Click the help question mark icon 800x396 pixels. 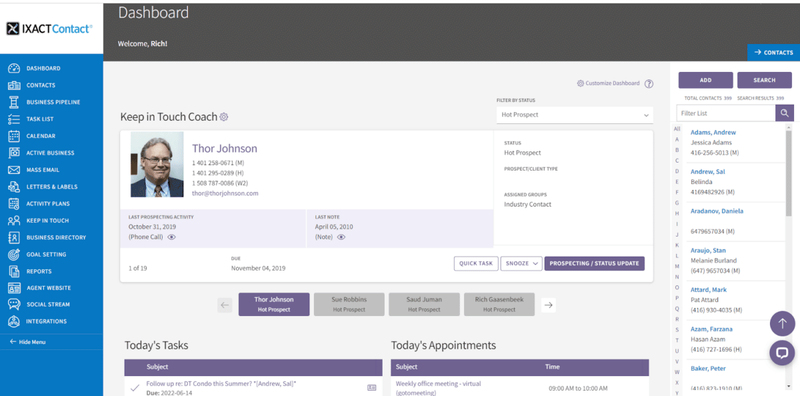pyautogui.click(x=649, y=84)
